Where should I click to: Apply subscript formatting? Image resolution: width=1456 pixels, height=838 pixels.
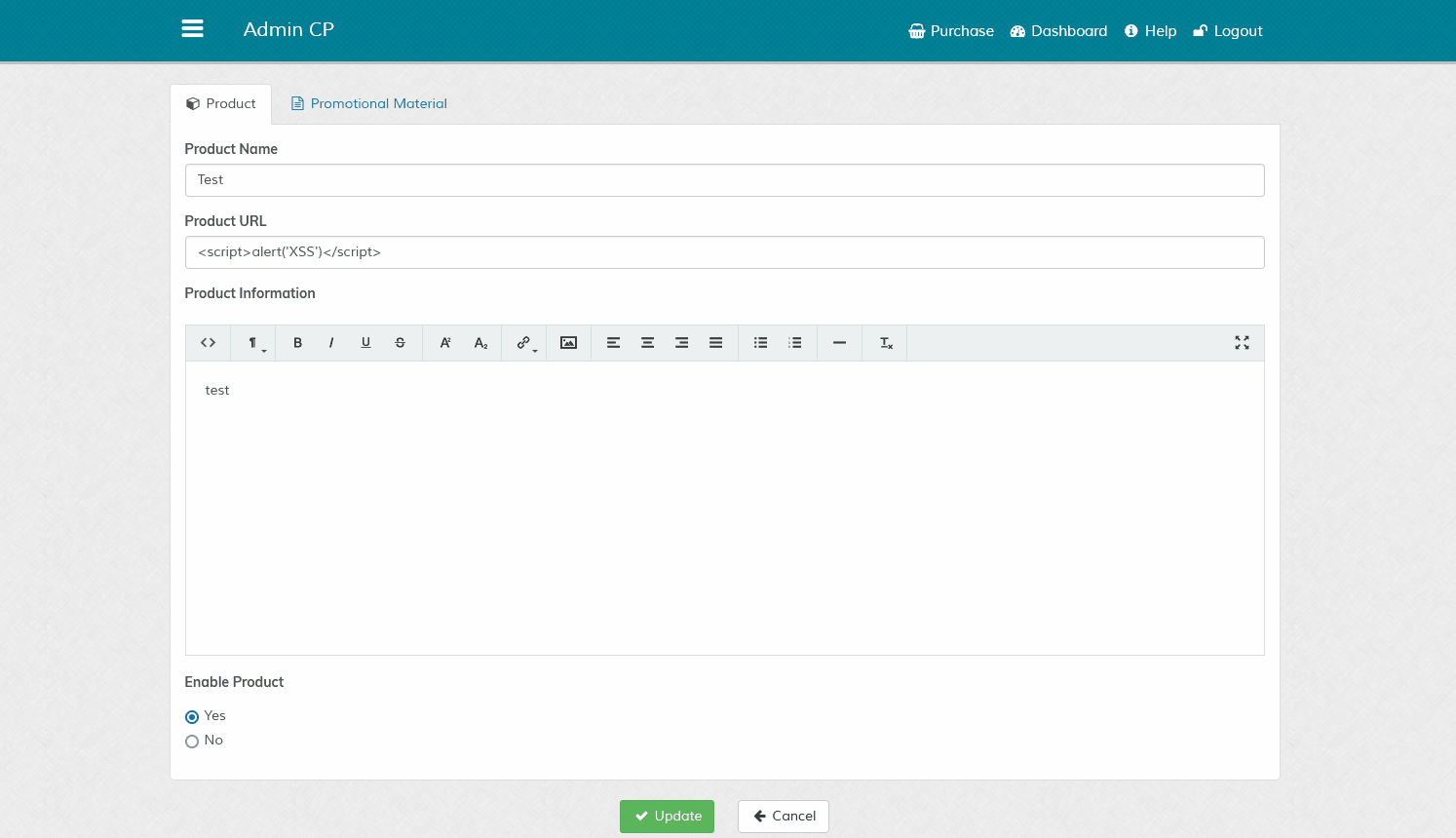point(480,343)
